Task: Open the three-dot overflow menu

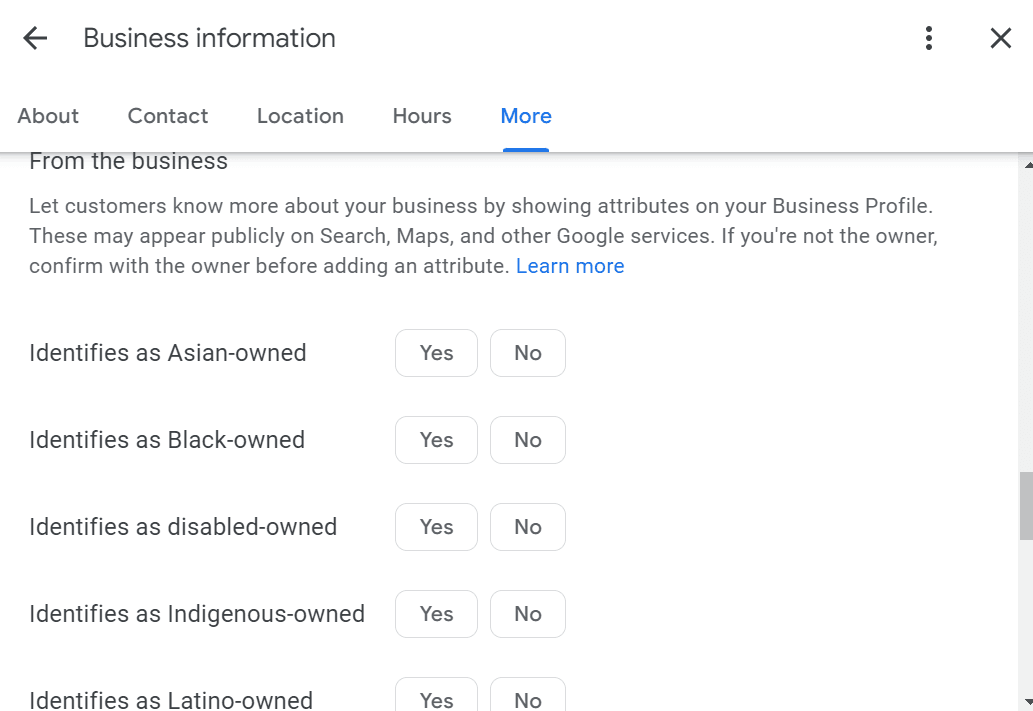Action: click(928, 38)
